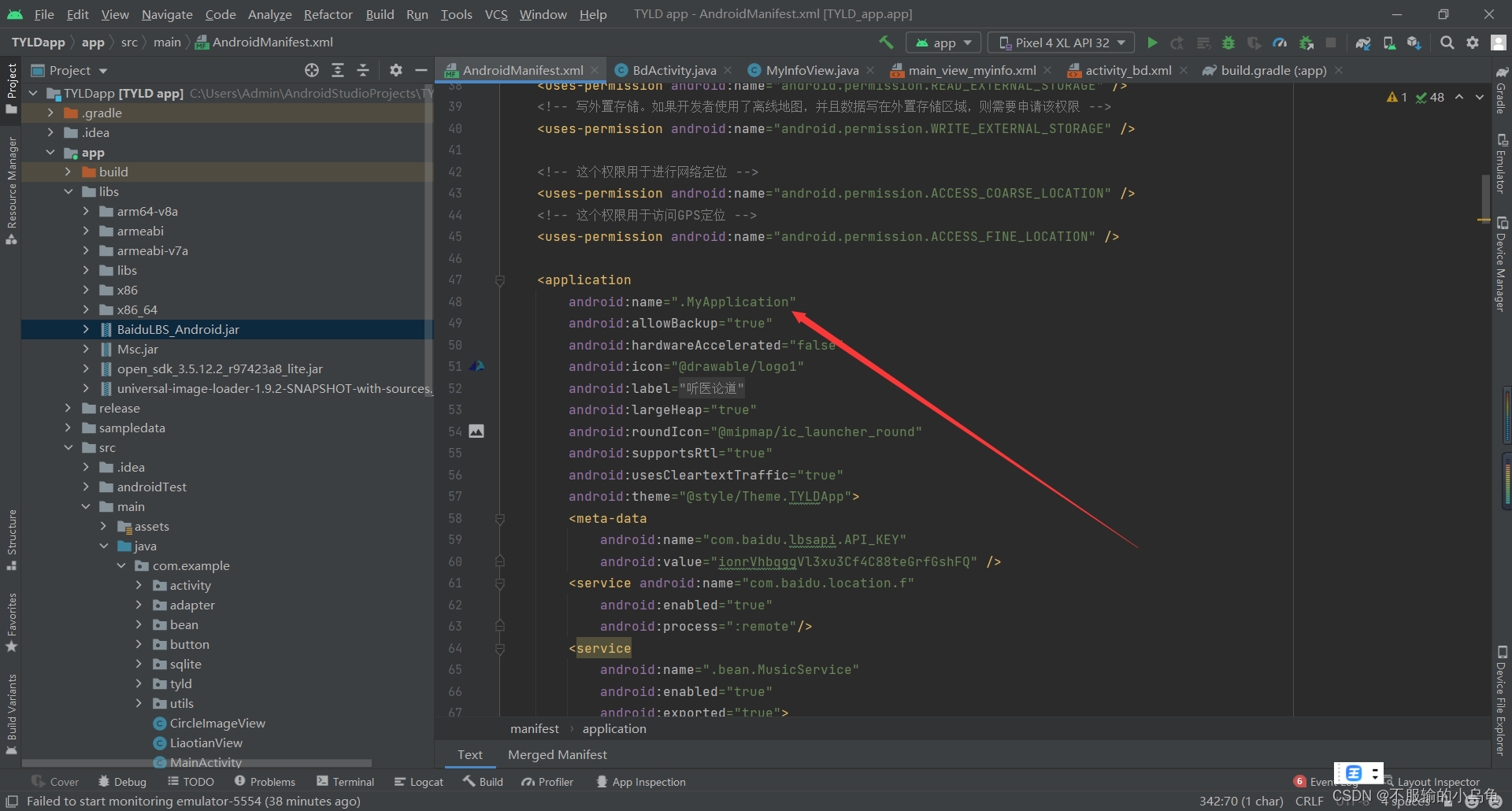
Task: Open the Structure side panel
Action: tap(11, 539)
